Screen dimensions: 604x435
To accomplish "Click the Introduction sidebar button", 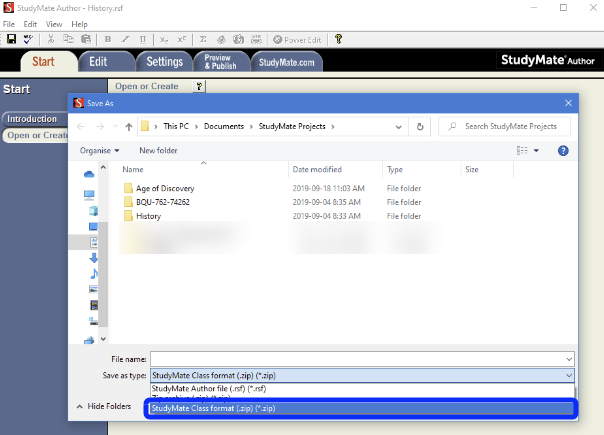I will coord(35,119).
